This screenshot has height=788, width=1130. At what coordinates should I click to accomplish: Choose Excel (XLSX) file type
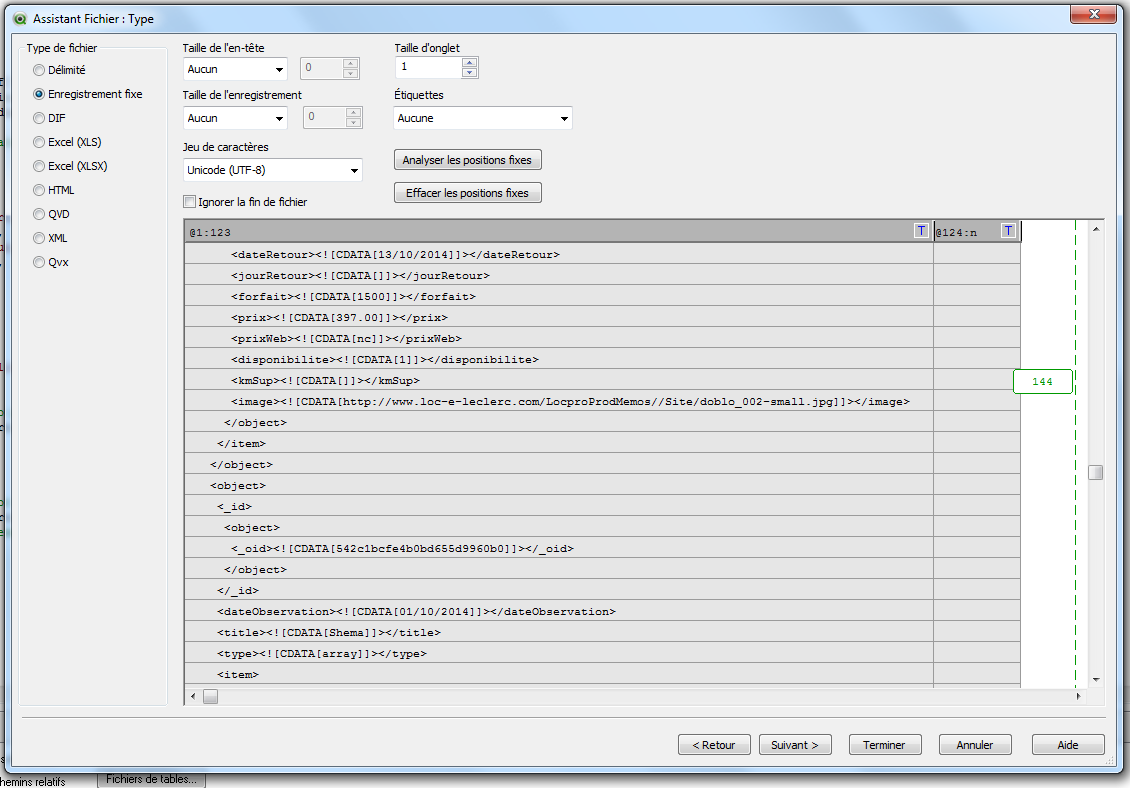(x=39, y=166)
